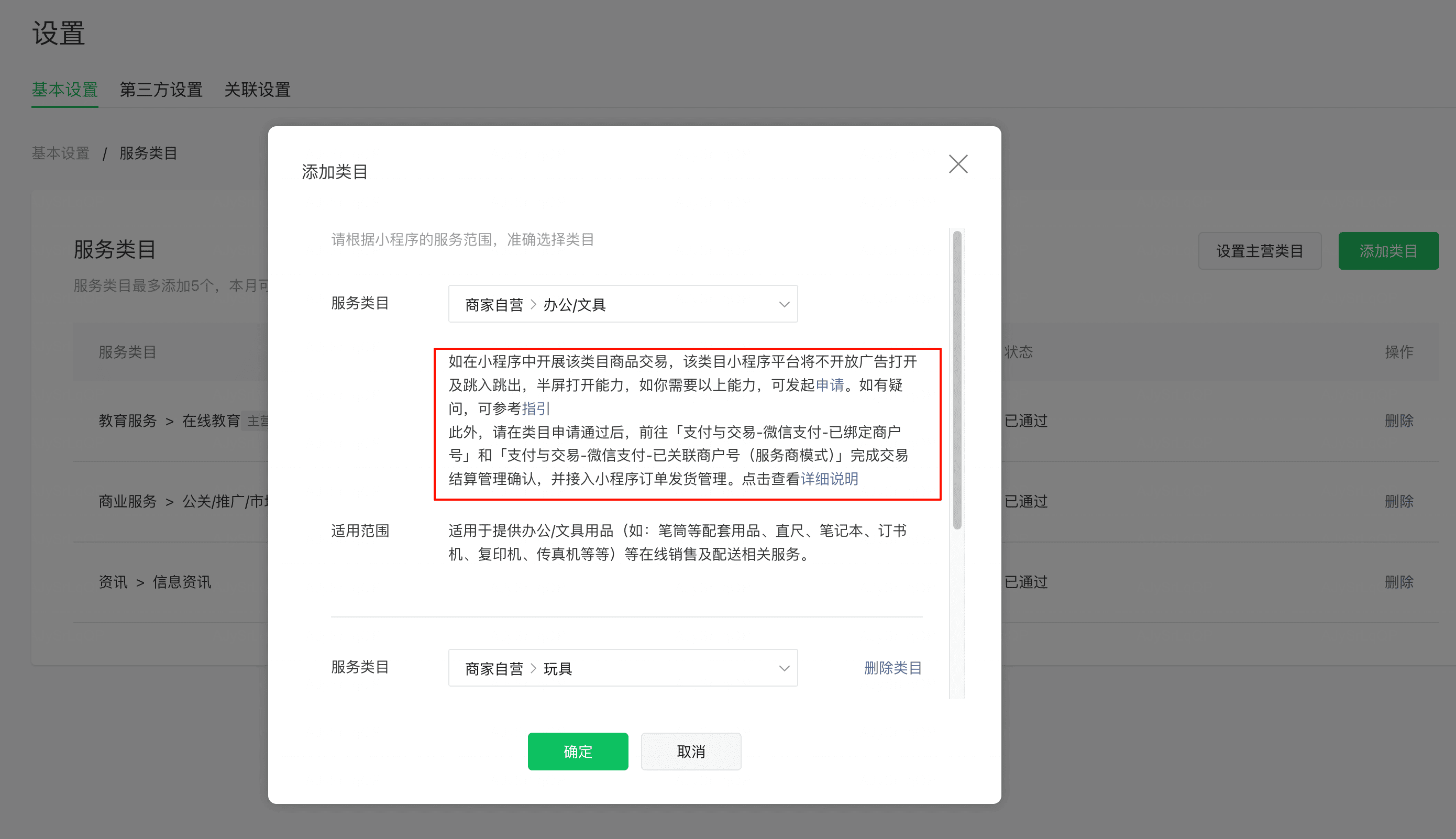Click the 确定 confirm button

(577, 752)
